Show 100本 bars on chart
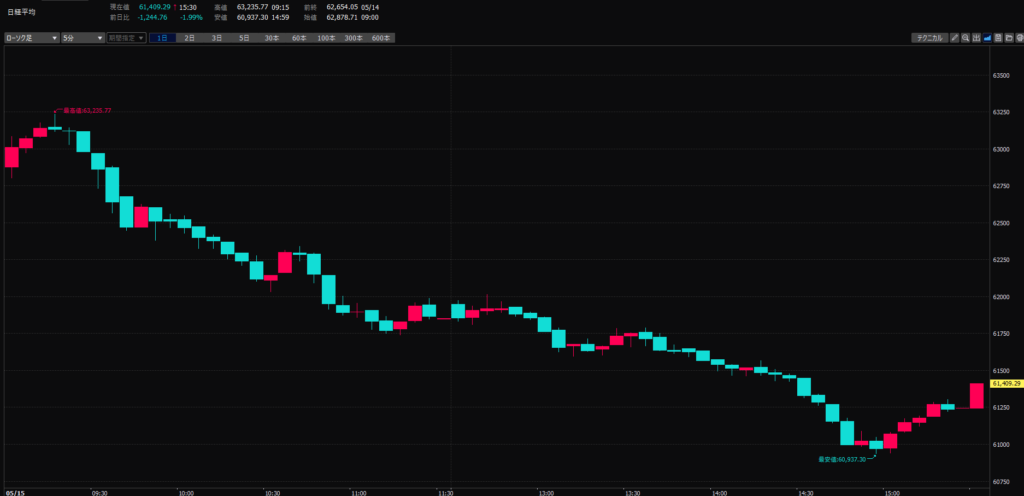The height and width of the screenshot is (496, 1024). (327, 38)
